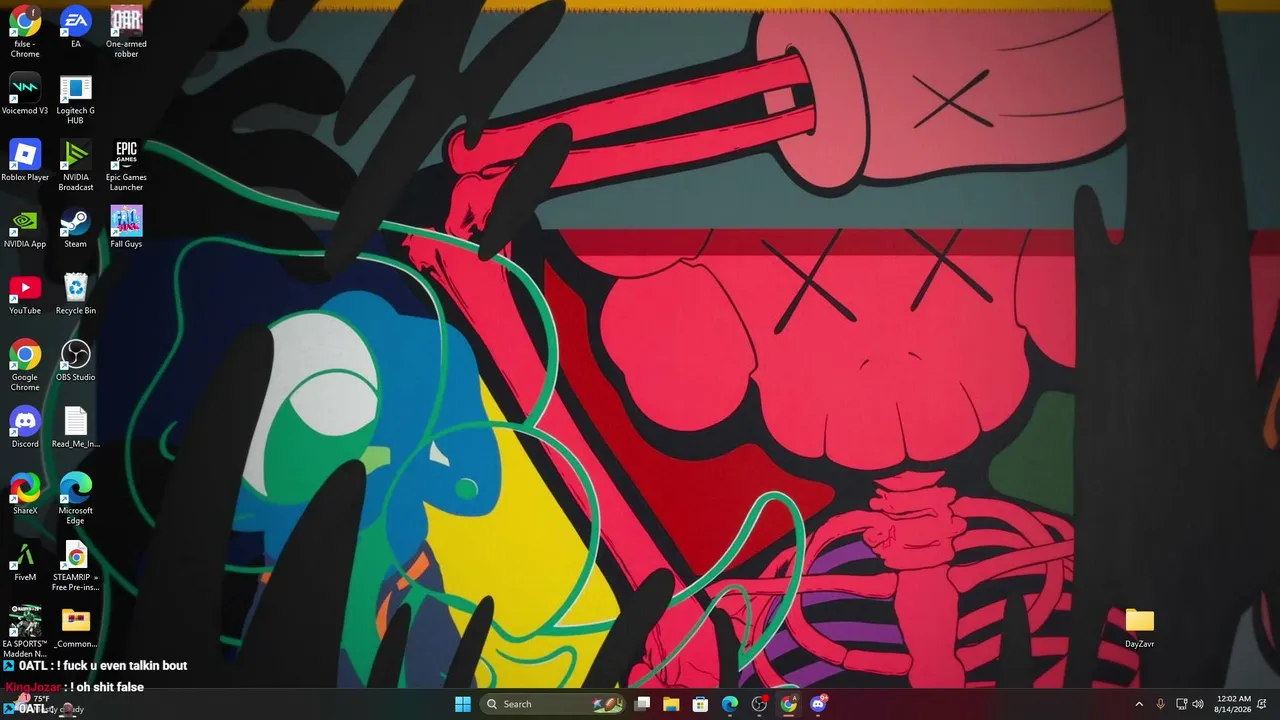The width and height of the screenshot is (1280, 720).
Task: Launch Epic Games Launcher icon
Action: point(126,165)
